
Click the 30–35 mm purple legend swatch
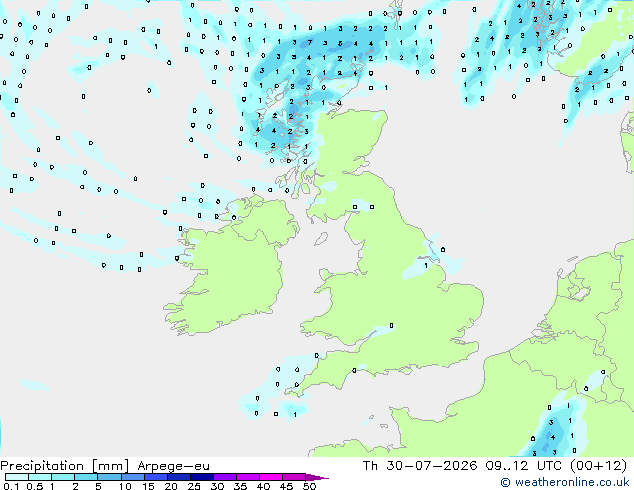point(224,477)
